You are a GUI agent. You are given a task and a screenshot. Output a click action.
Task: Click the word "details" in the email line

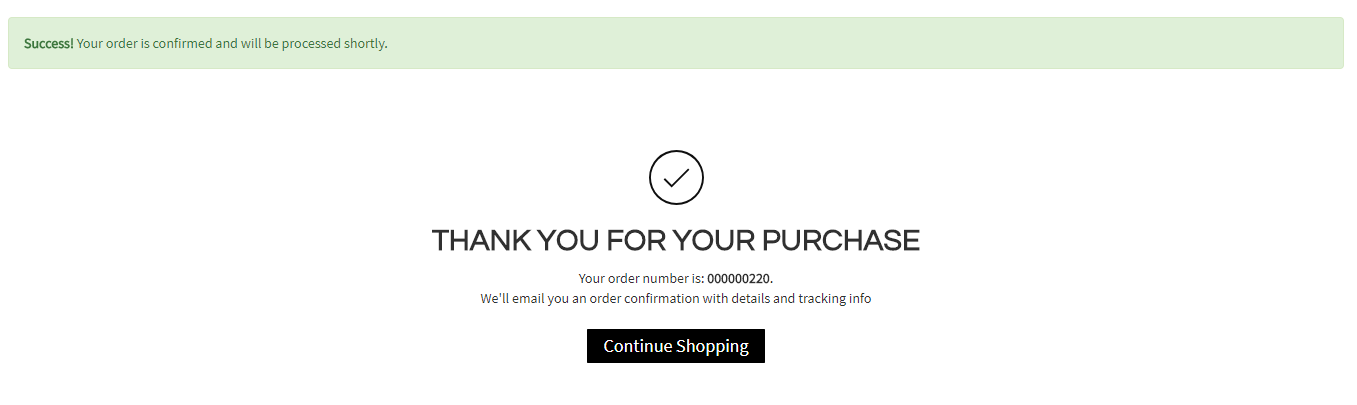[750, 298]
